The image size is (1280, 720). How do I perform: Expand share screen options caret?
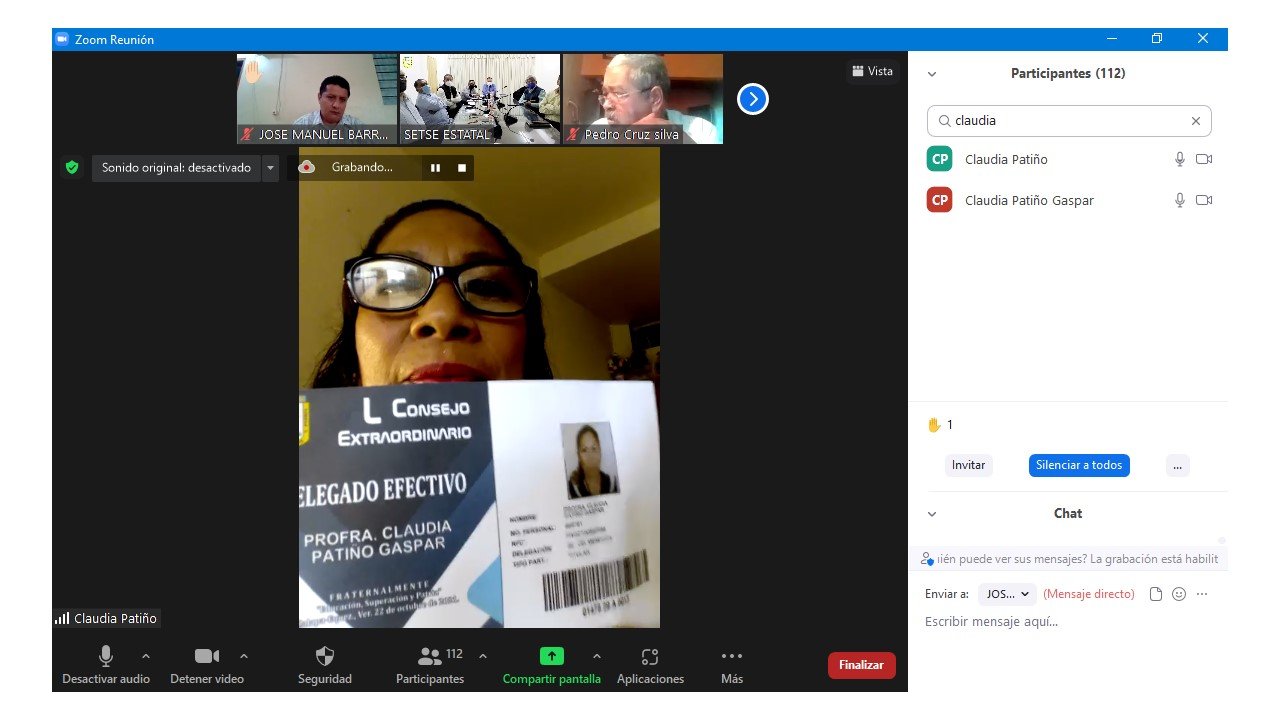[597, 656]
